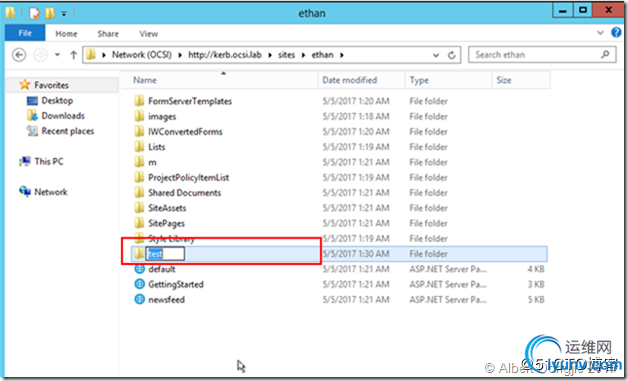Switch to the Home ribbon tab

pyautogui.click(x=66, y=34)
